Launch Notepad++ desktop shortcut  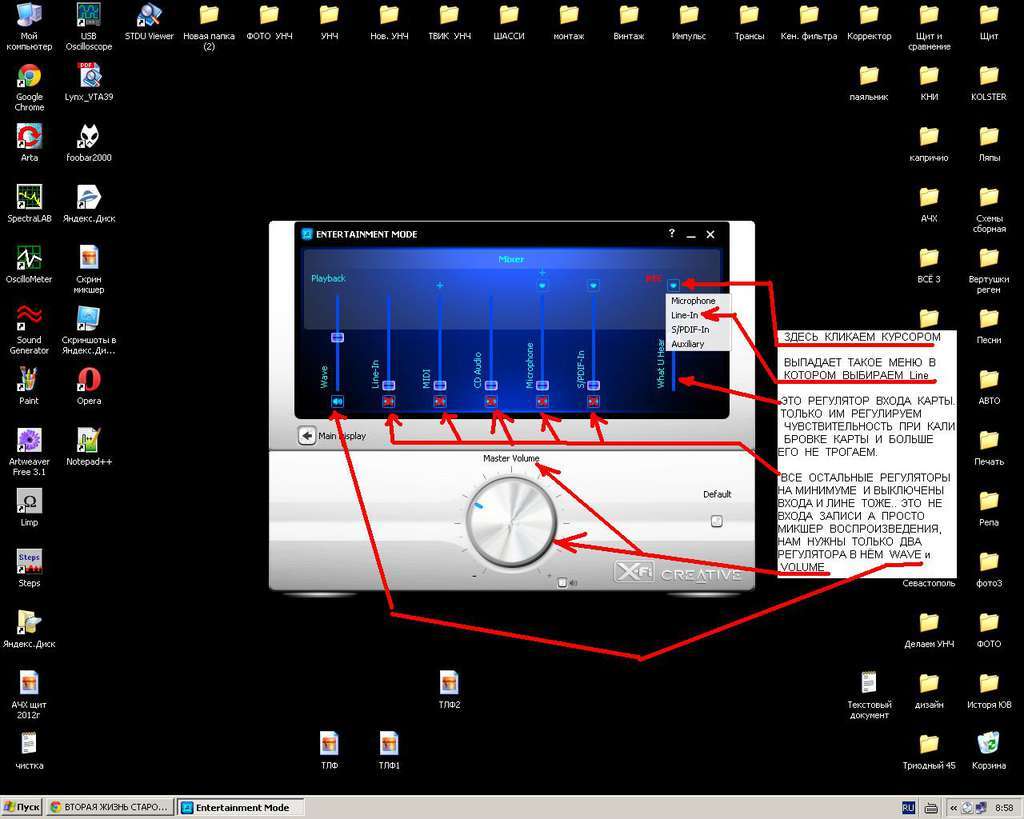point(88,447)
